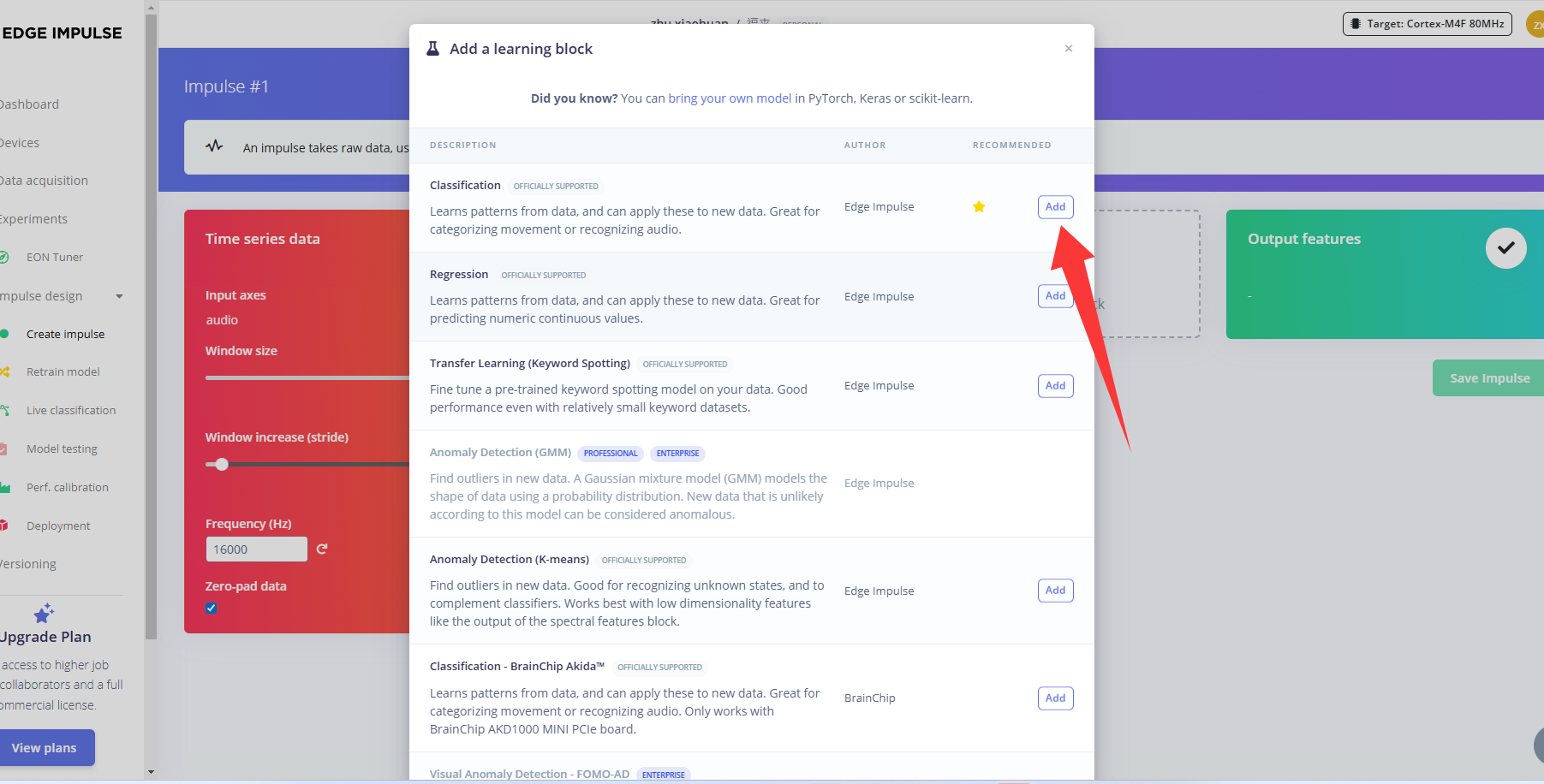Open Model testing page in sidebar
1544x784 pixels.
(62, 449)
